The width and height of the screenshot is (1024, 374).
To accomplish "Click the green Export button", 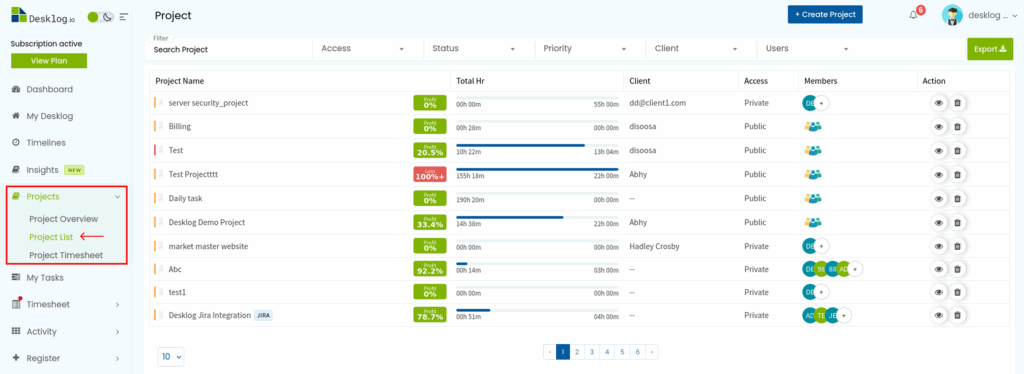I will pyautogui.click(x=989, y=49).
